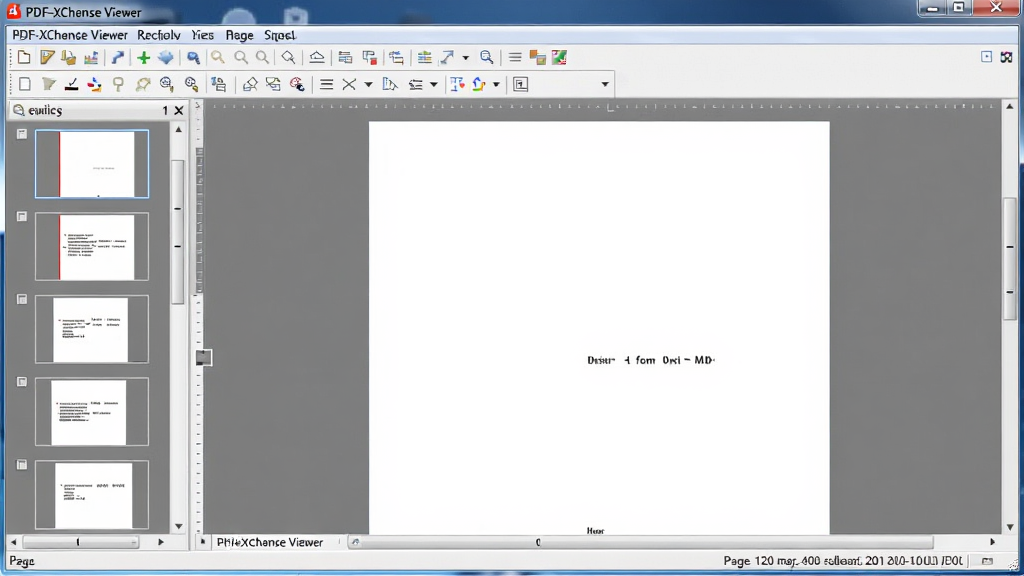Click the colored alignment bars icon
This screenshot has width=1024, height=576.
click(x=424, y=57)
